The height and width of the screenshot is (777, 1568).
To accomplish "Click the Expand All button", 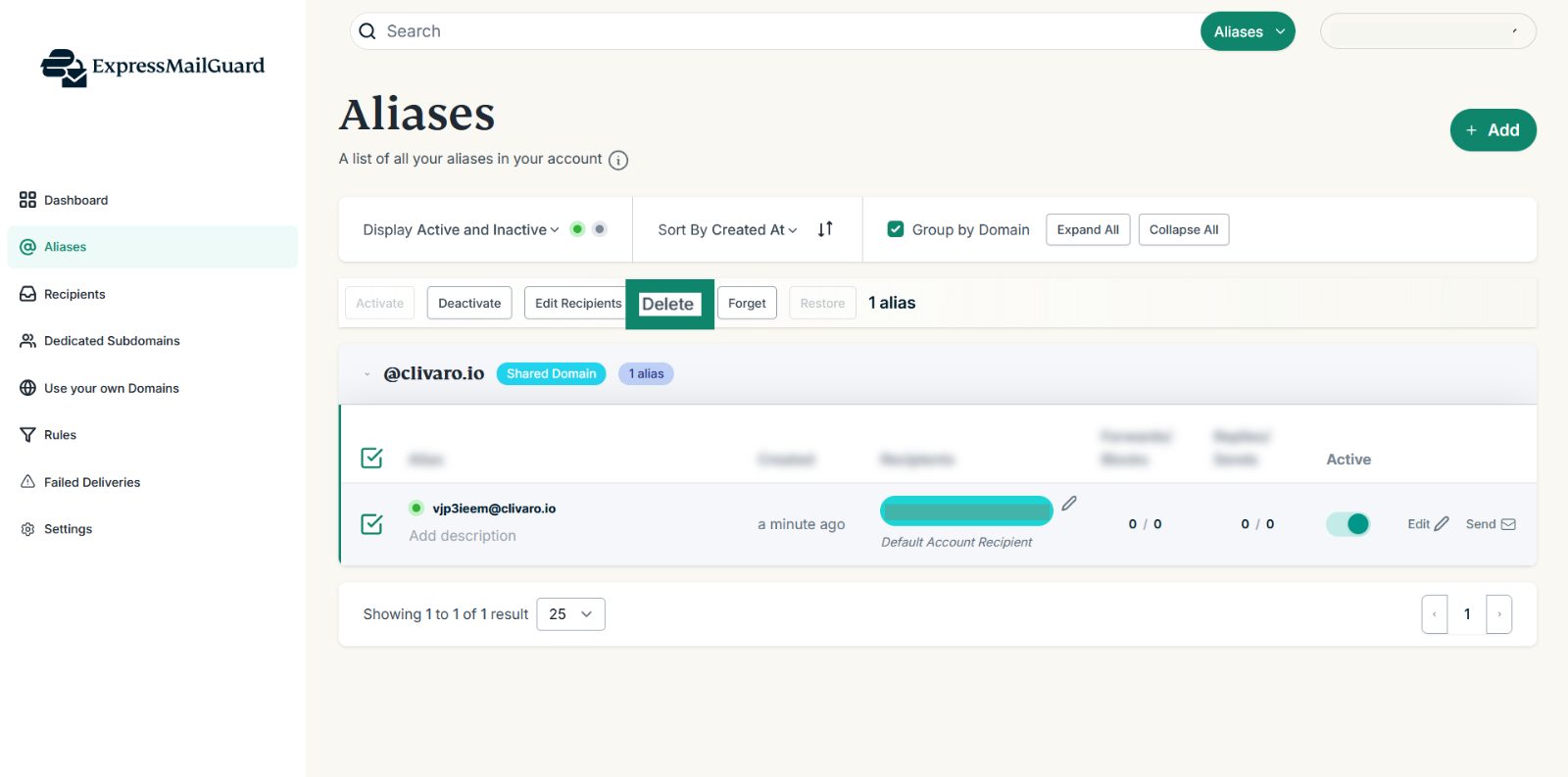I will 1088,229.
